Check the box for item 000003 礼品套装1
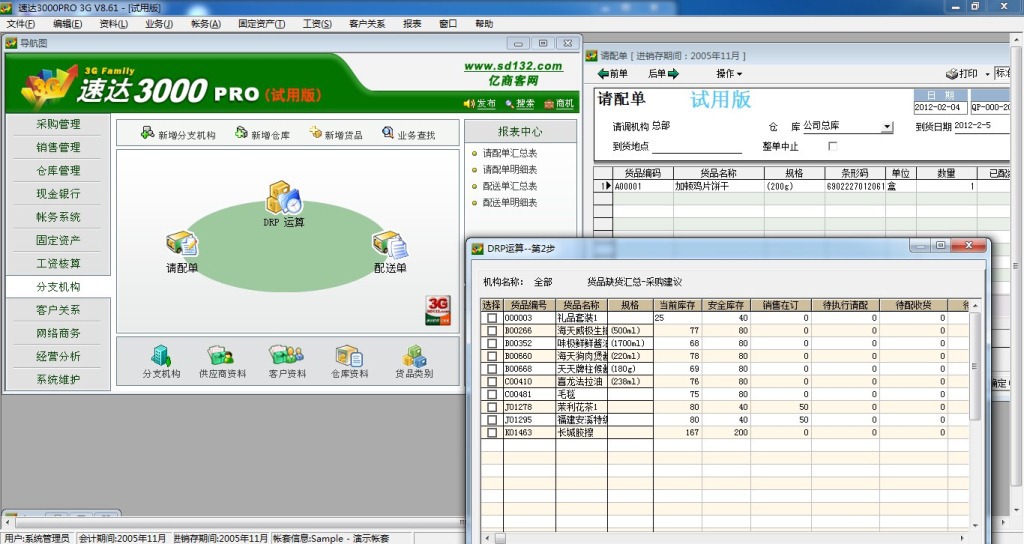Image resolution: width=1024 pixels, height=544 pixels. click(492, 318)
